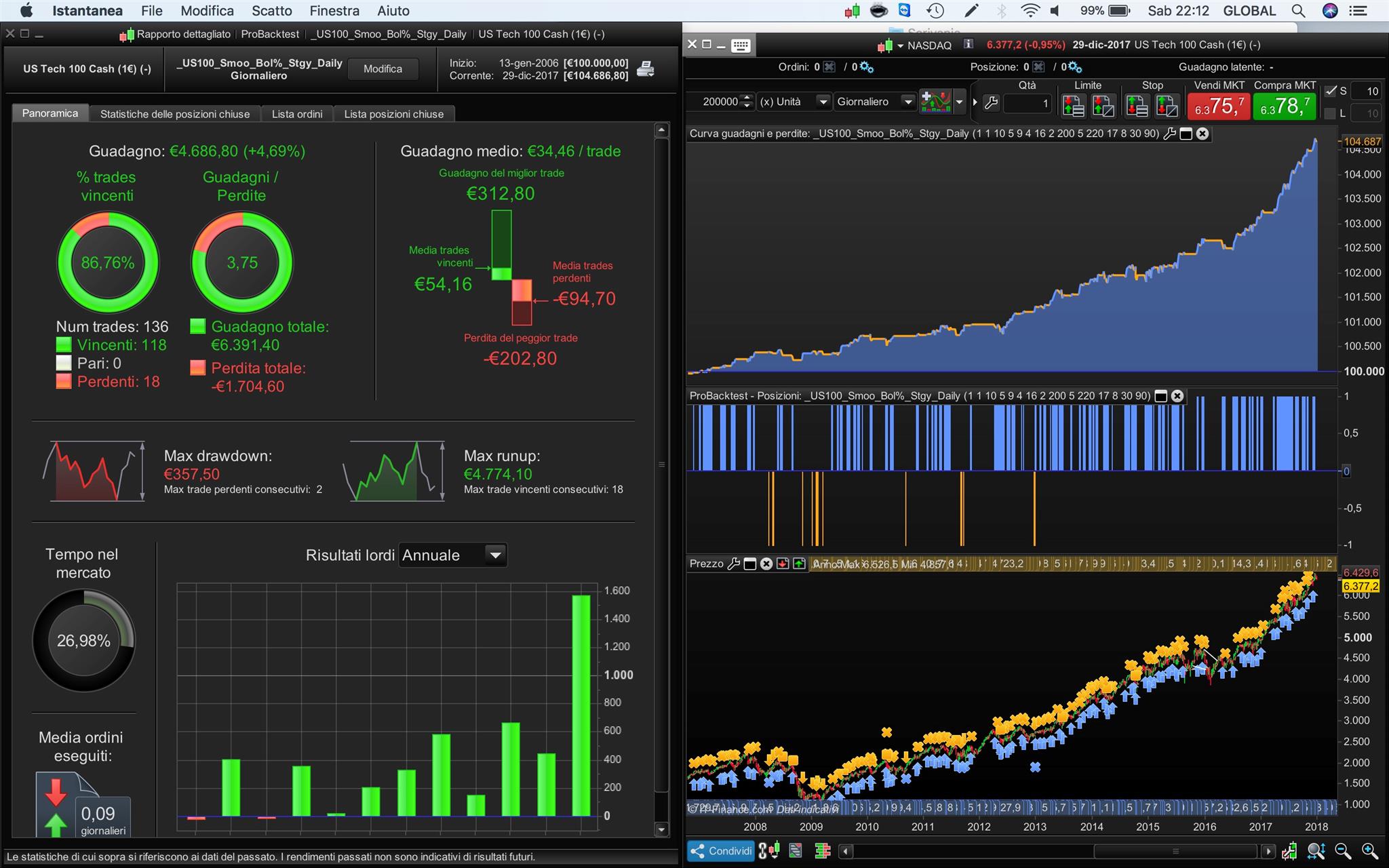Viewport: 1389px width, 868px height.
Task: Open Statistiche delle posizioni chiuse tab
Action: (175, 114)
